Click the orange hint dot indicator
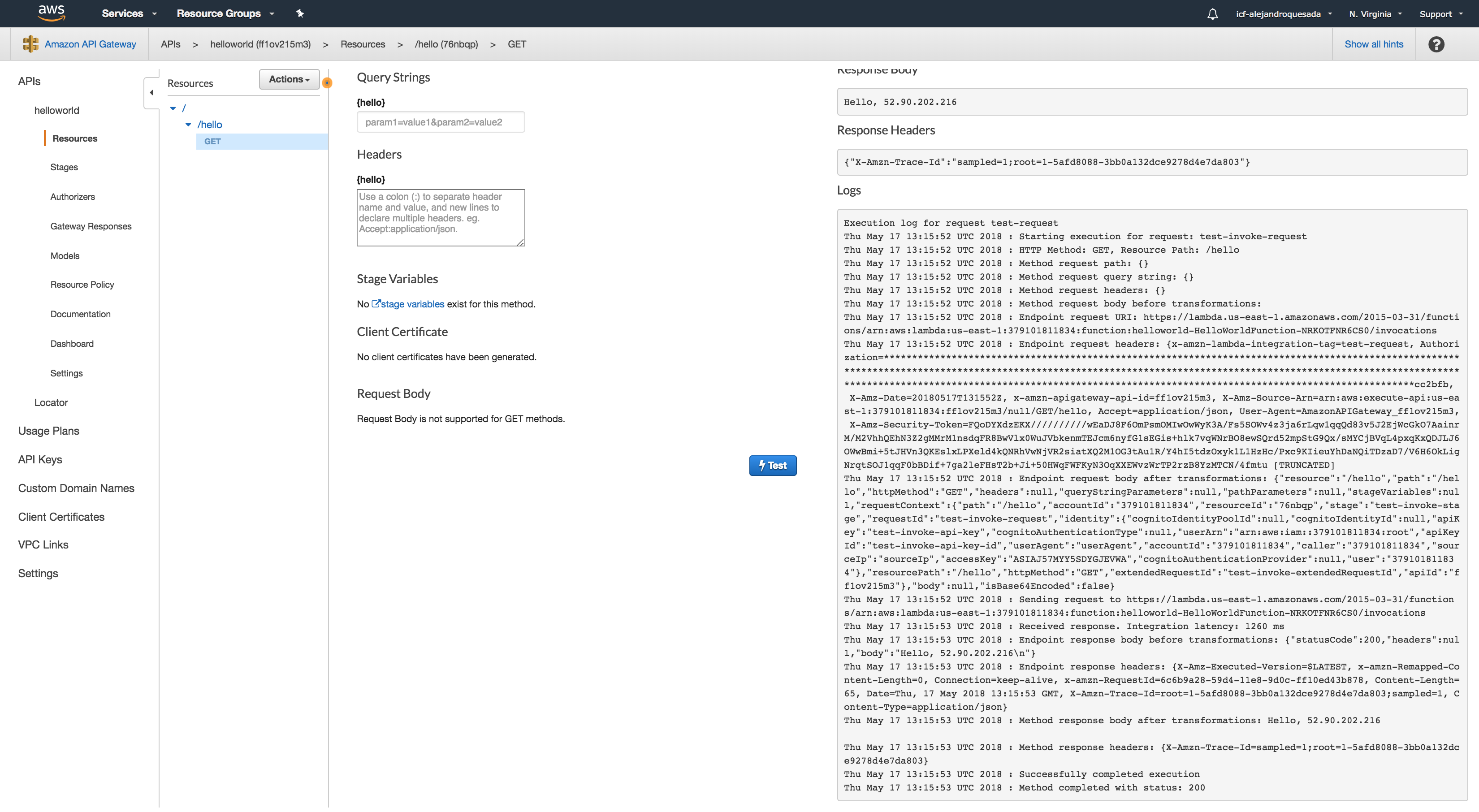The image size is (1479, 812). click(327, 83)
